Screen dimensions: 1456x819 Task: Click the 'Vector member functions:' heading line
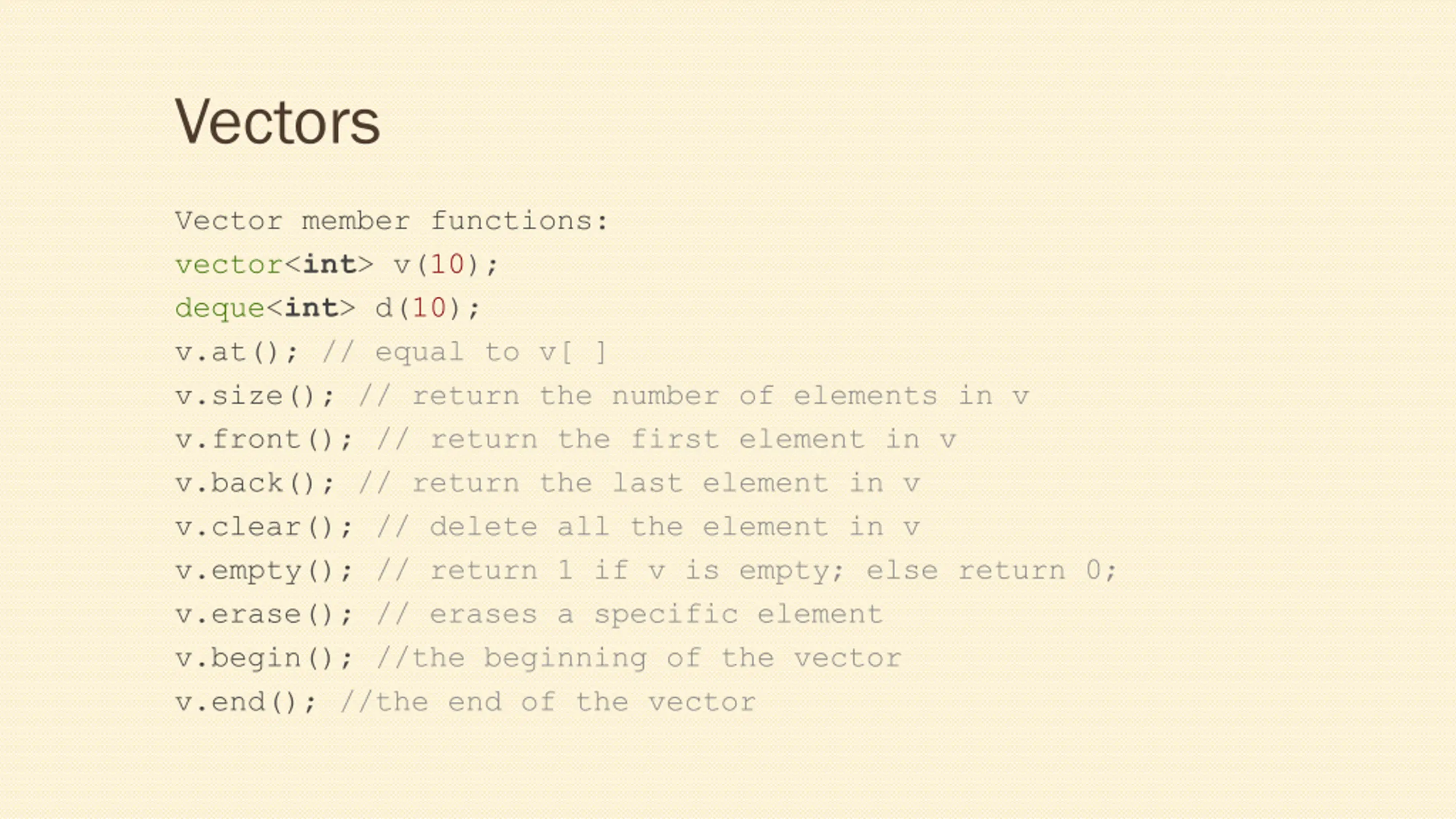[x=392, y=221]
